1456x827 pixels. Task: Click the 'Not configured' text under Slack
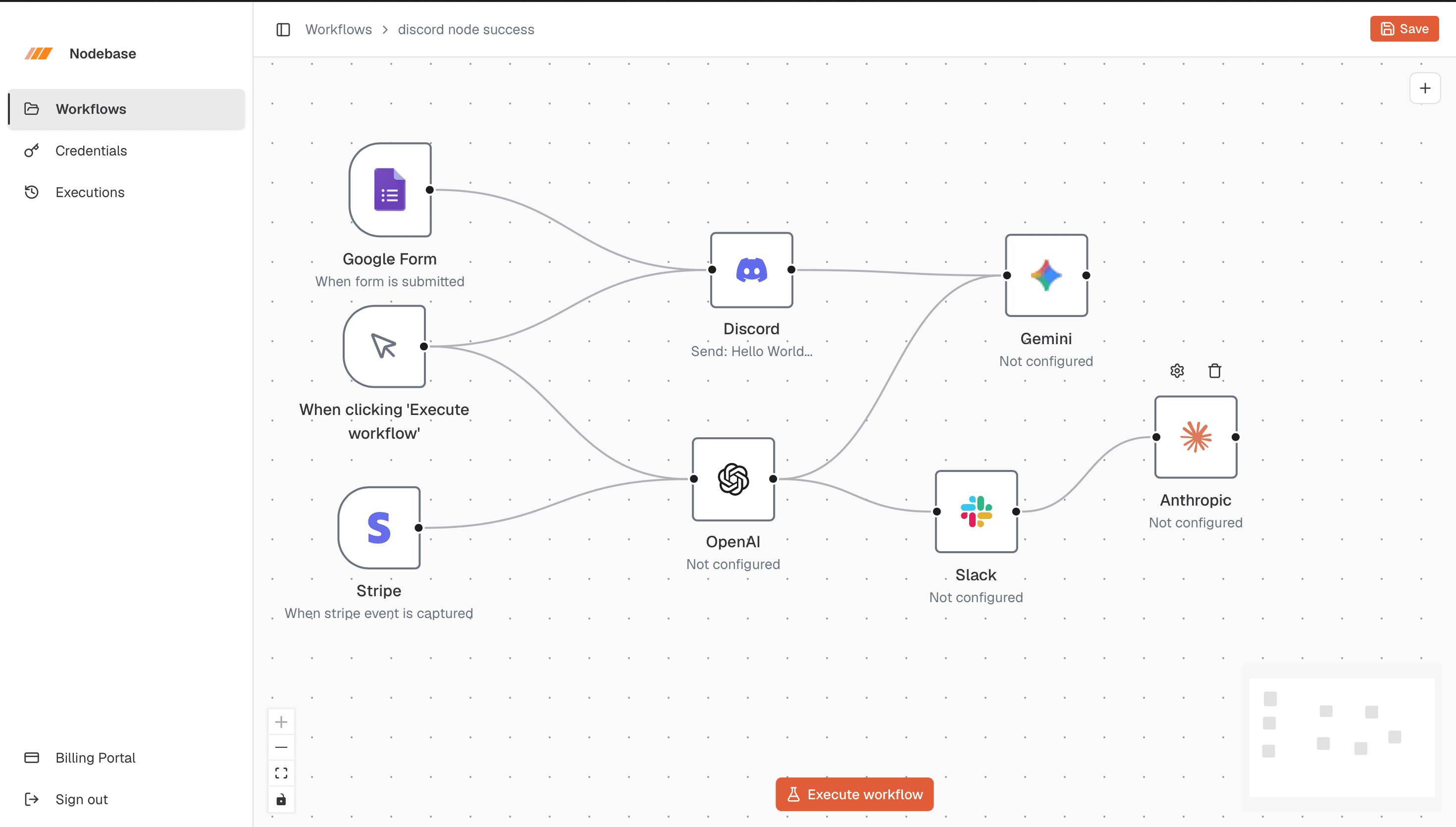(x=976, y=597)
